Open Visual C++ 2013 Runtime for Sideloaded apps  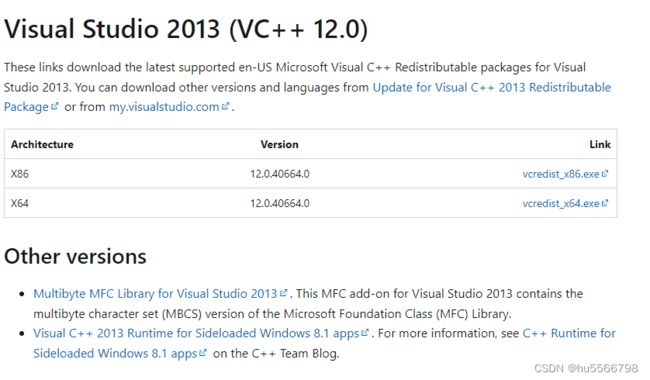point(196,333)
